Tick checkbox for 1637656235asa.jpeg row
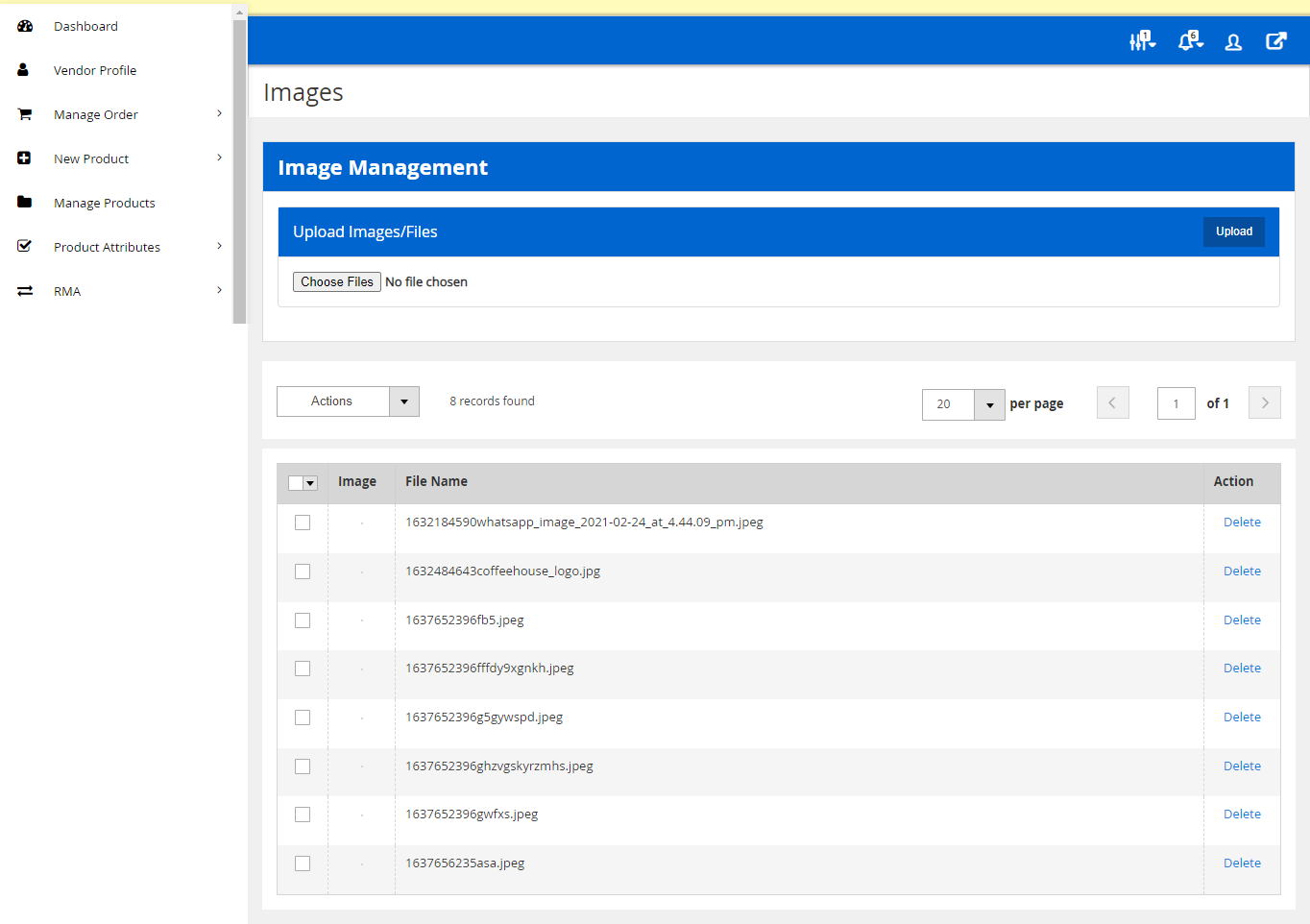 click(x=303, y=863)
